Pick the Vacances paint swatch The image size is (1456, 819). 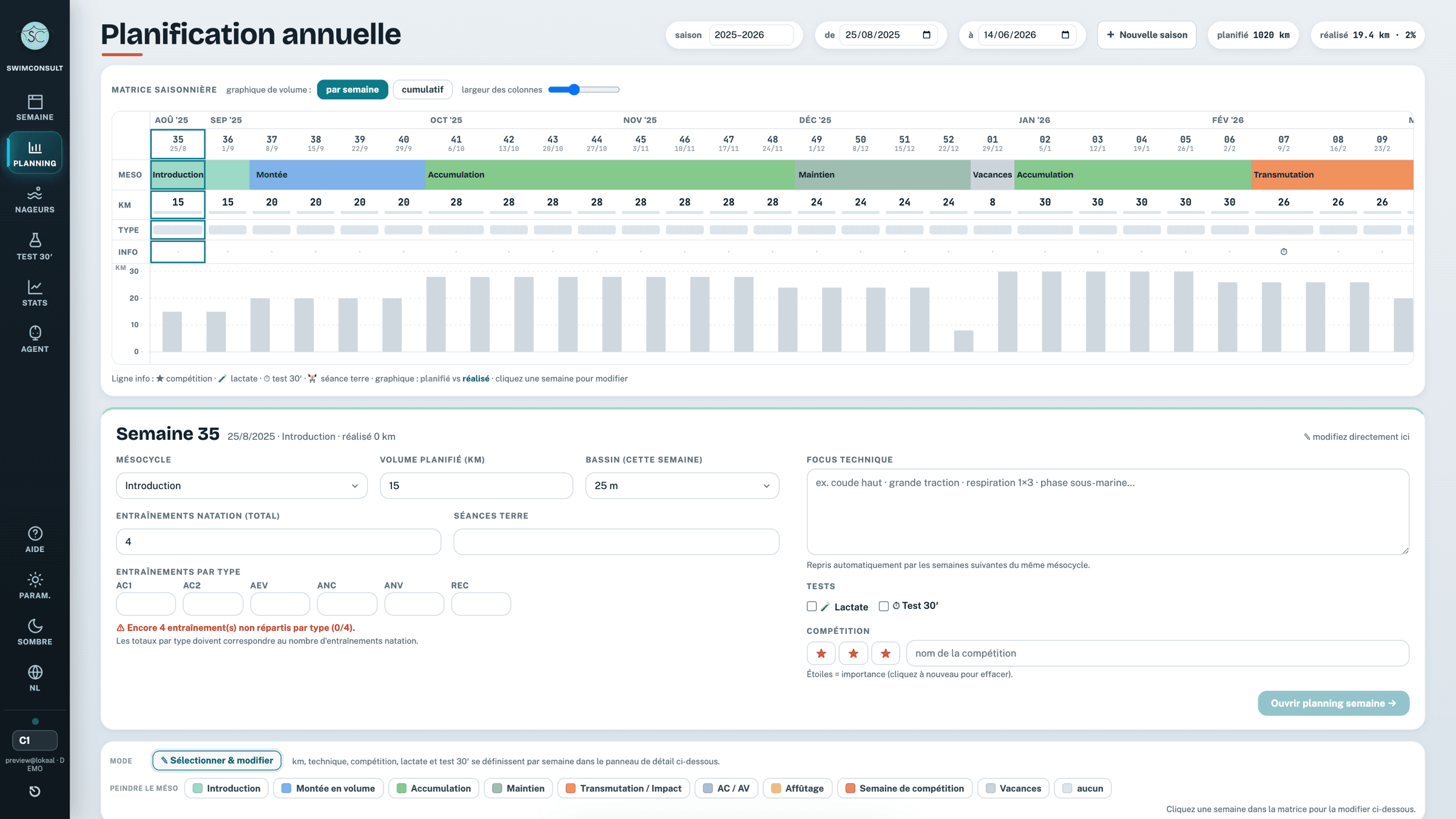pyautogui.click(x=1013, y=788)
